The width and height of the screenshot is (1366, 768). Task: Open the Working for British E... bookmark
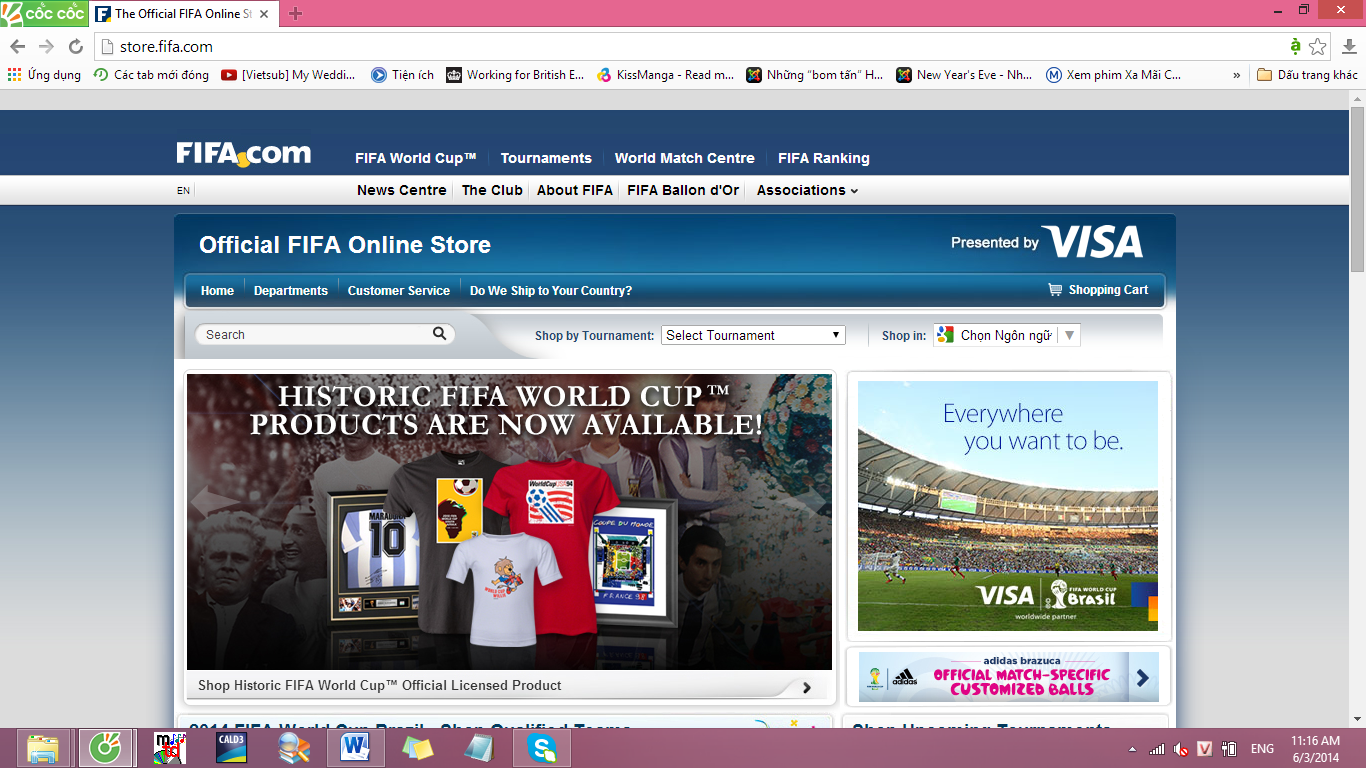[515, 75]
